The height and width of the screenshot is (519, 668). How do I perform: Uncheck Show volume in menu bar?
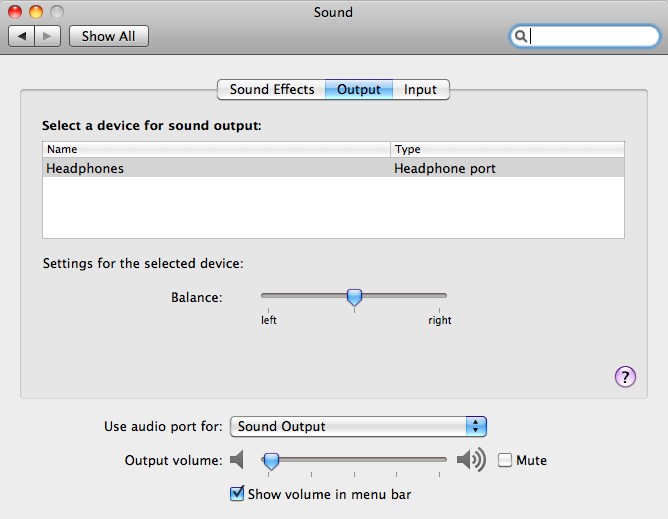point(238,493)
